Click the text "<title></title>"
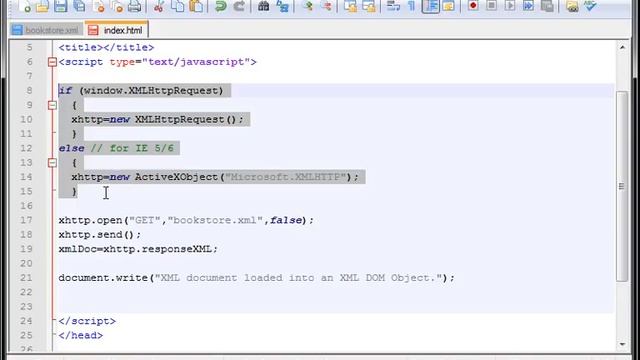Viewport: 640px width, 360px height. point(106,48)
